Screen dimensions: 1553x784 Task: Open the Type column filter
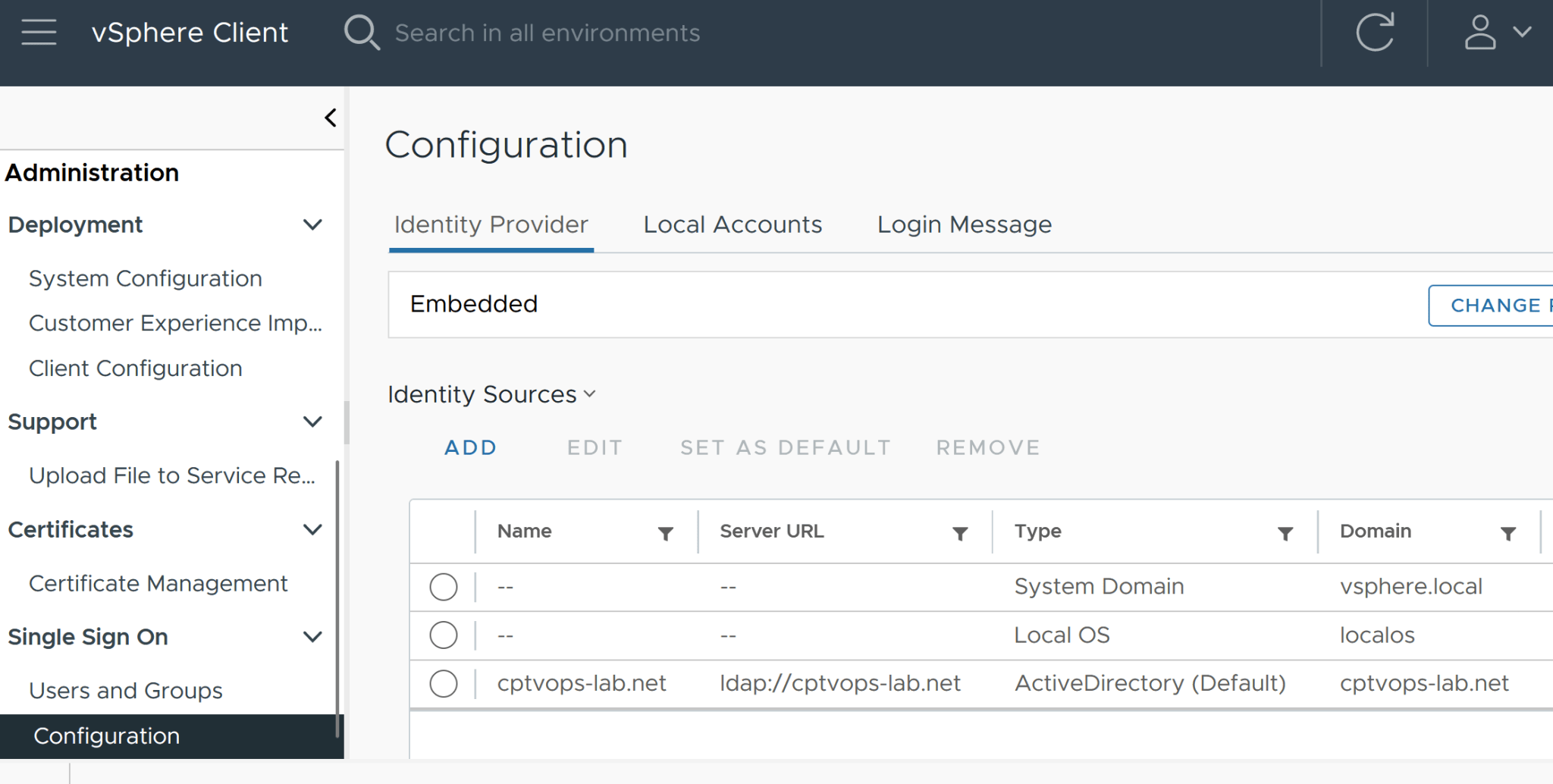tap(1285, 533)
